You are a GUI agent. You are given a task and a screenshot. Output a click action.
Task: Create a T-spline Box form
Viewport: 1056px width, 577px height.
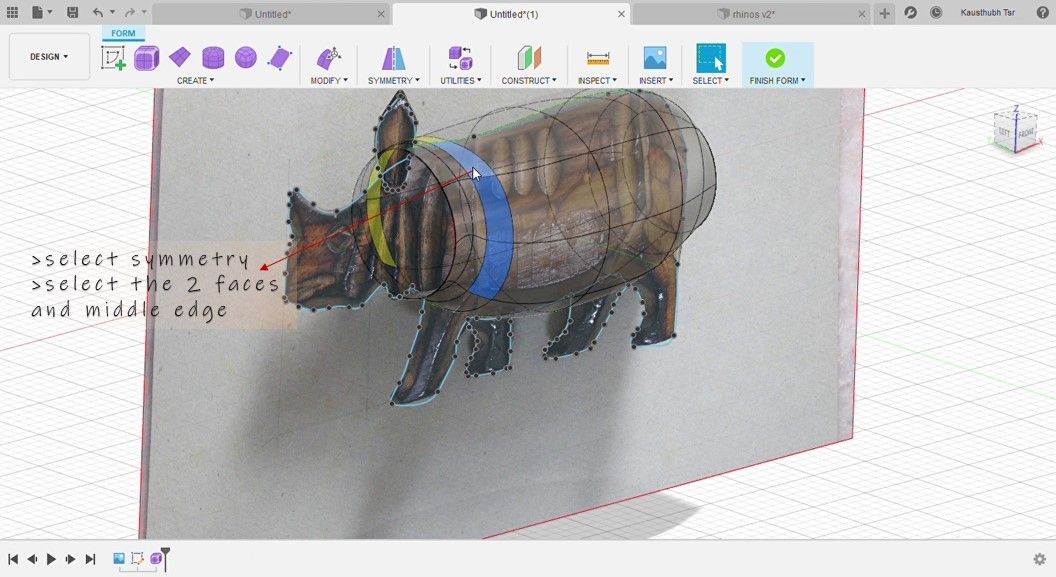click(x=146, y=59)
